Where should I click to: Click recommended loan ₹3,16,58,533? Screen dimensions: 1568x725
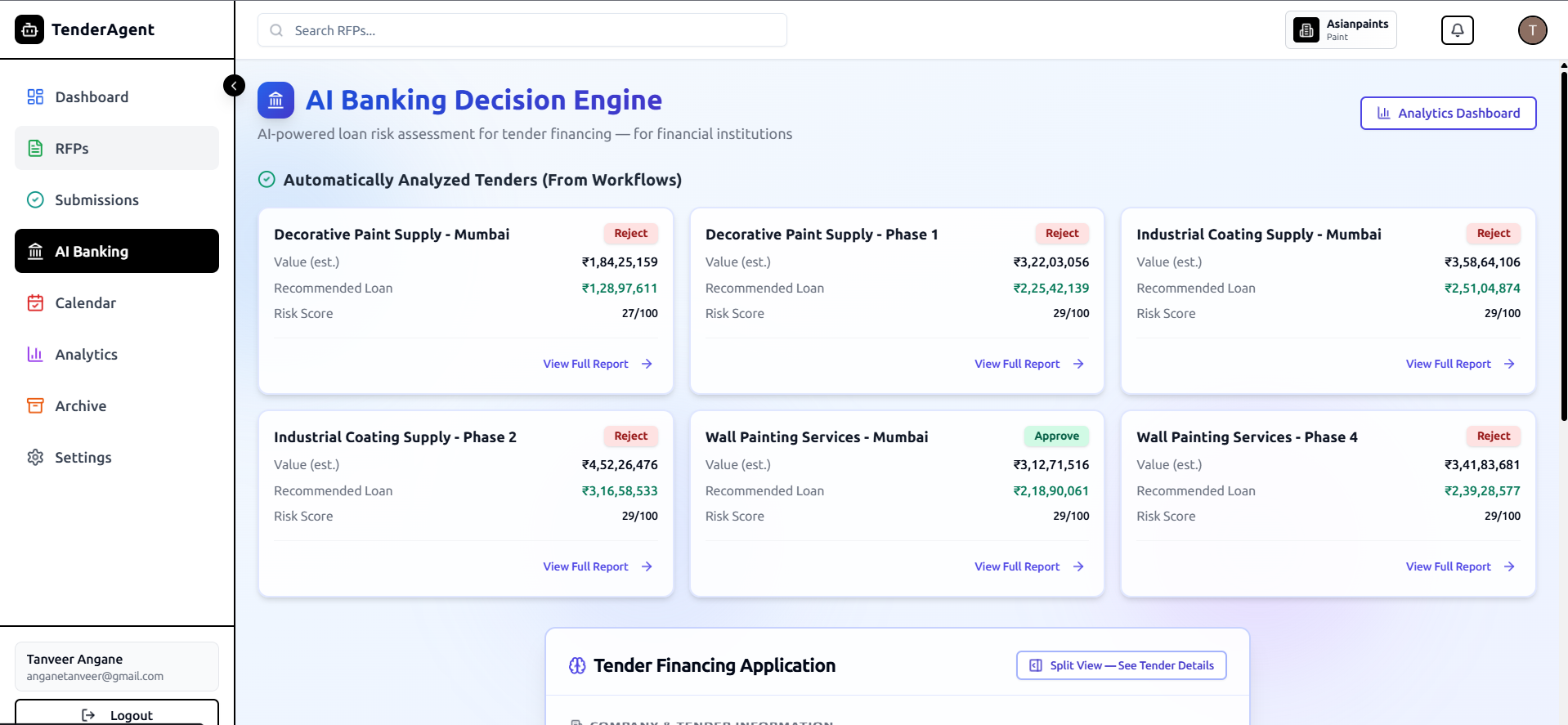point(620,491)
